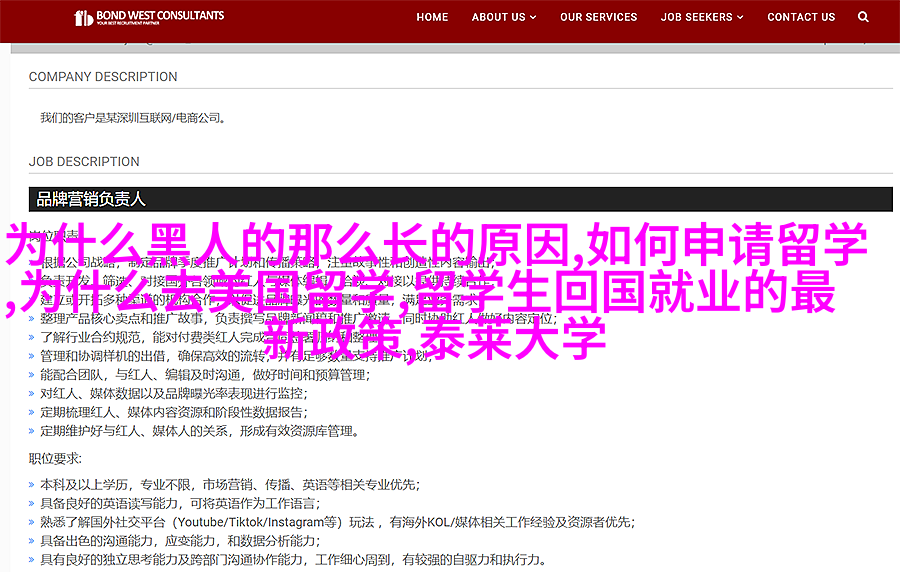Select the black 品牌营销负责人 job title bar
Viewport: 900px width, 572px height.
coord(460,199)
